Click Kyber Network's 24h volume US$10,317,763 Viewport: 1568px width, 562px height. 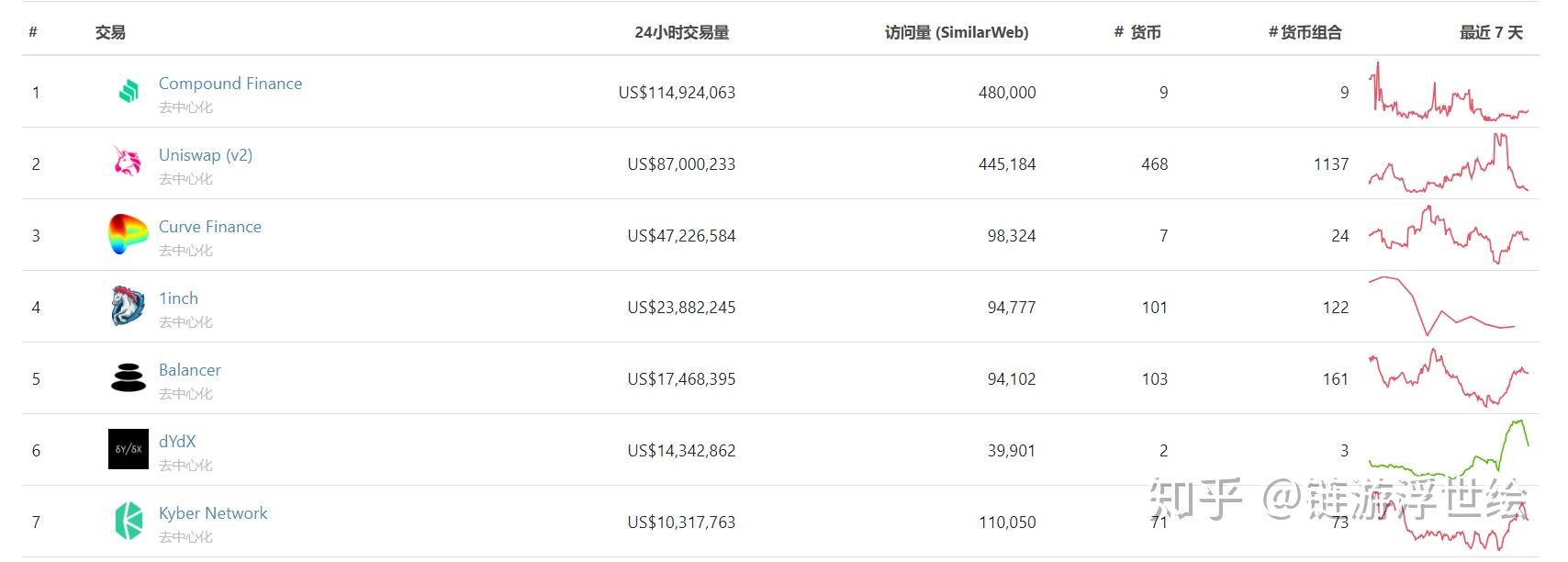[681, 523]
